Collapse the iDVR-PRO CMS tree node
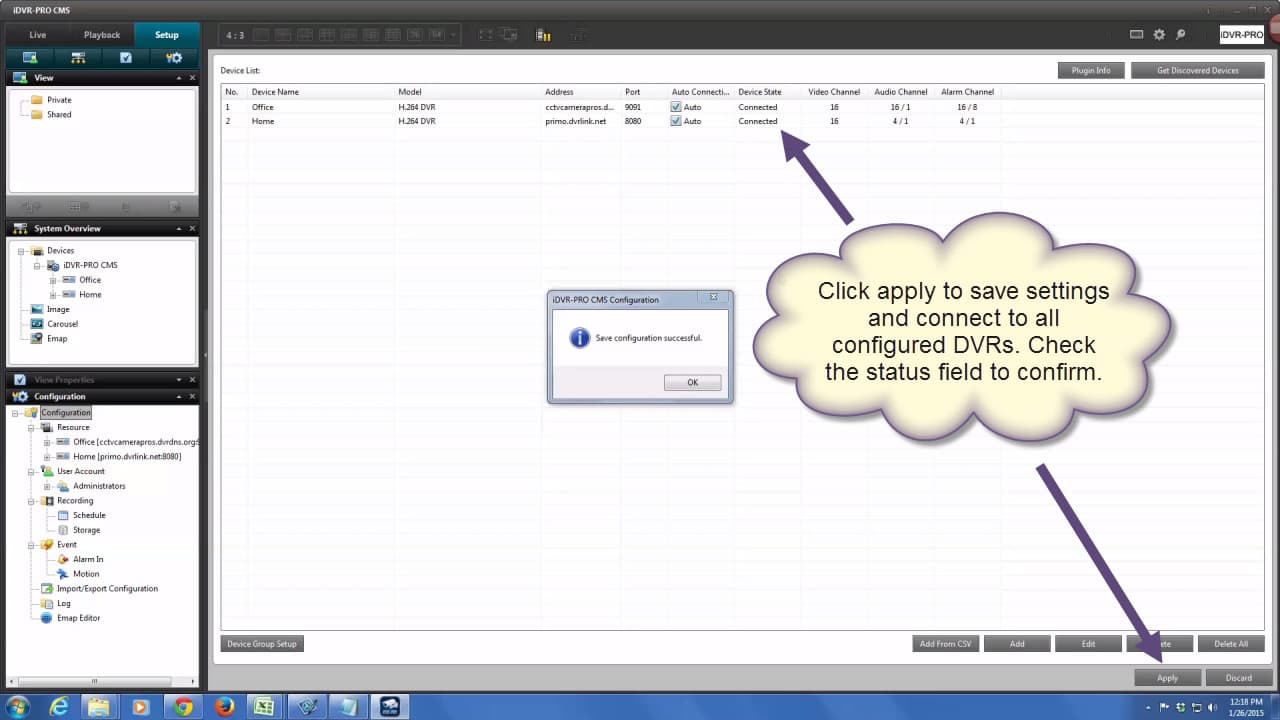The width and height of the screenshot is (1280, 720). (38, 265)
